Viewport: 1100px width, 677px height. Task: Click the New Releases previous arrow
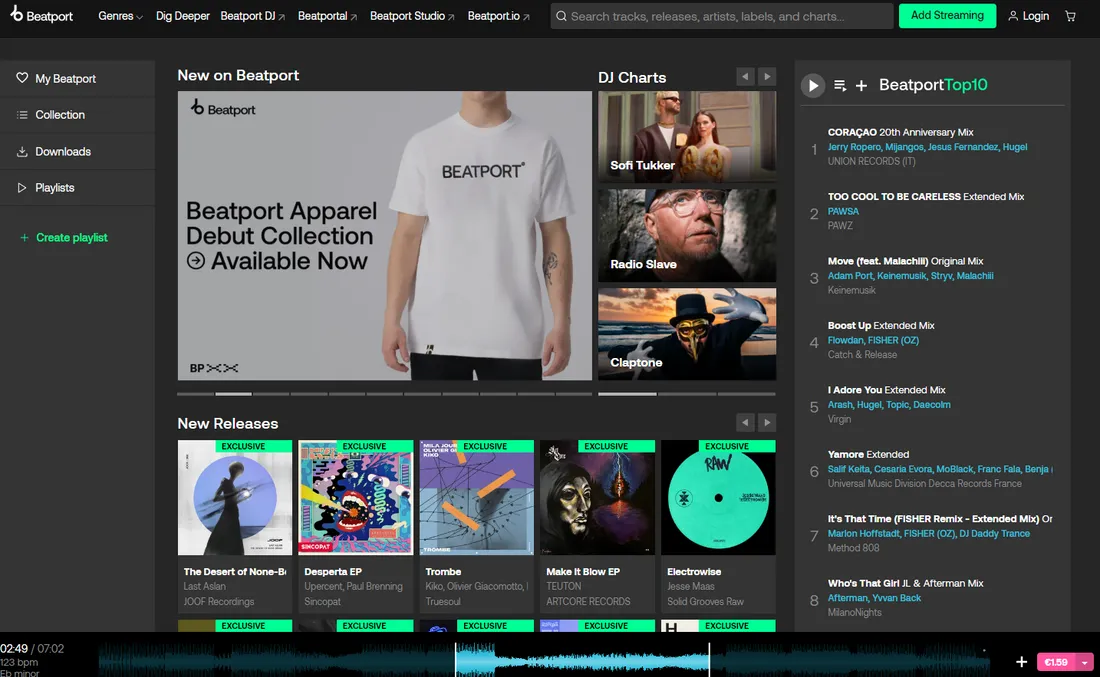(745, 422)
